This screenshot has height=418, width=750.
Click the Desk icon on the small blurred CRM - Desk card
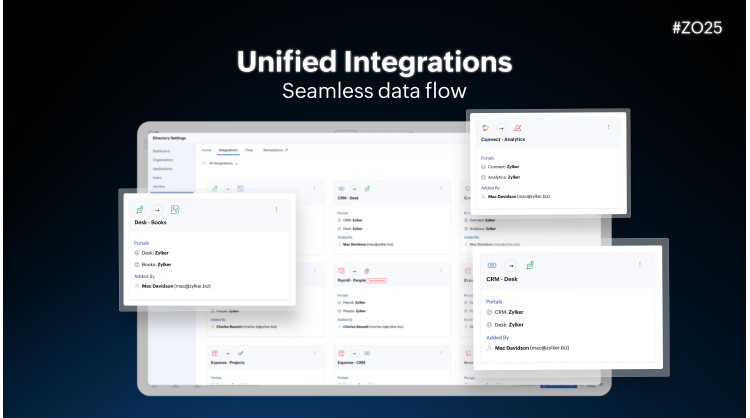point(367,189)
